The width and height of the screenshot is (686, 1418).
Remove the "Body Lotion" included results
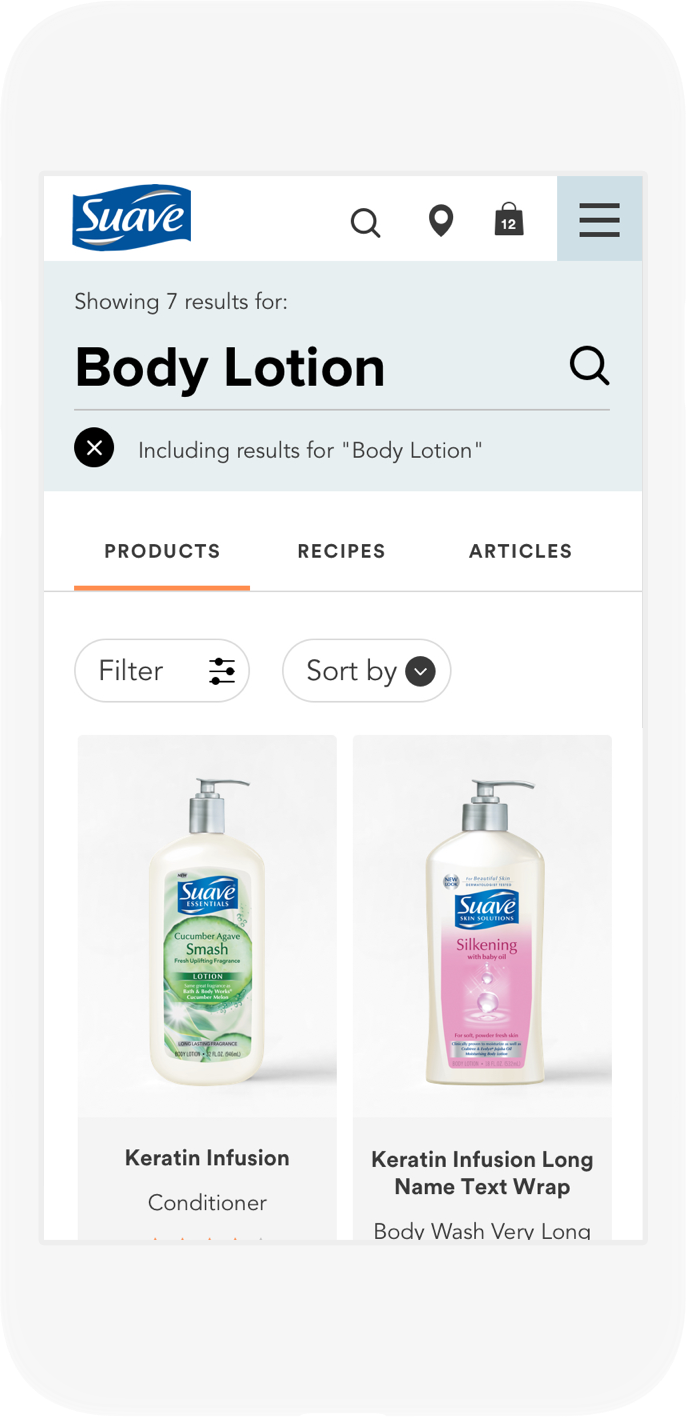pyautogui.click(x=94, y=448)
